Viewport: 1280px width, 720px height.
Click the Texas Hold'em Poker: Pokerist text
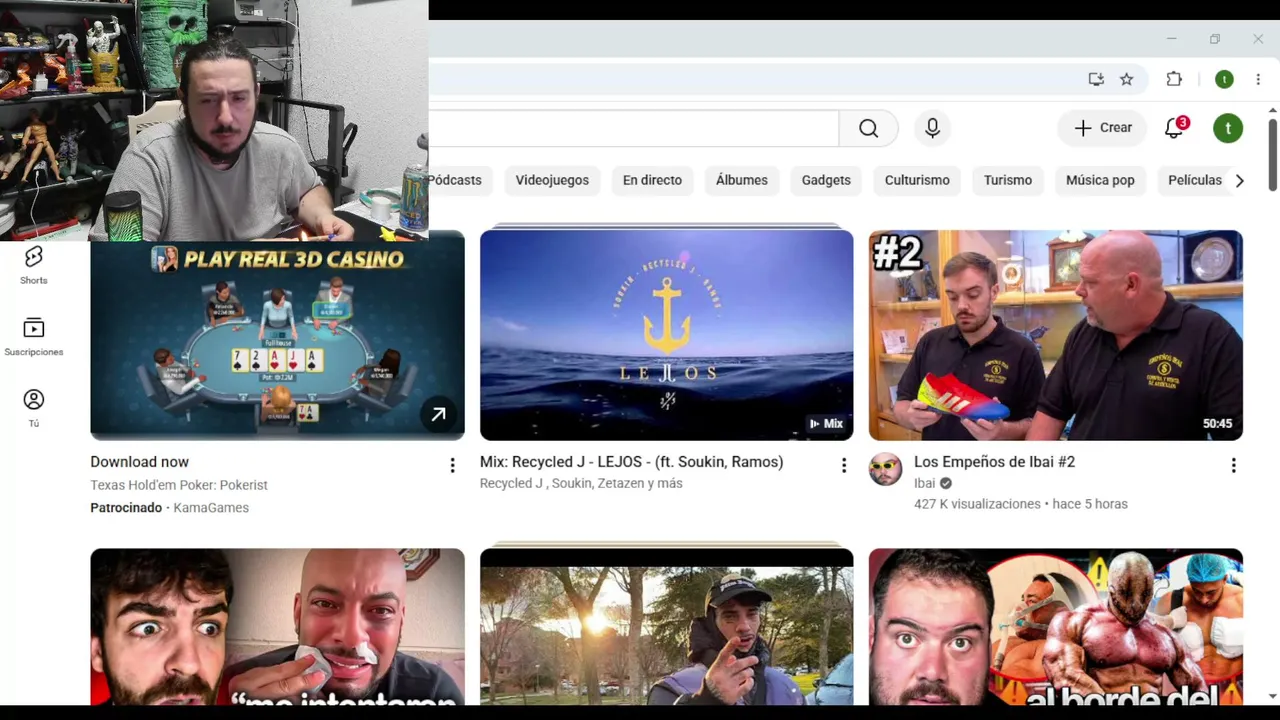tap(179, 485)
